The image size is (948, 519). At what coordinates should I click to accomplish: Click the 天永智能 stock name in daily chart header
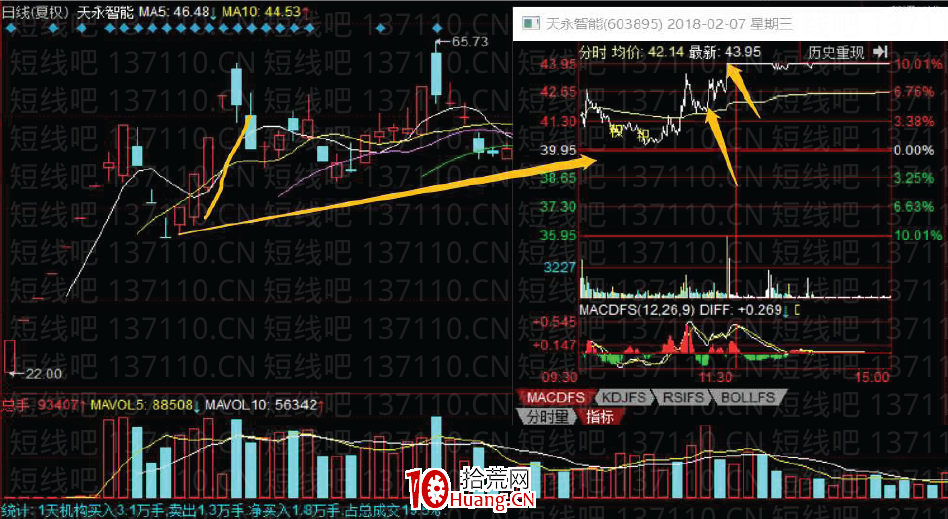[105, 12]
